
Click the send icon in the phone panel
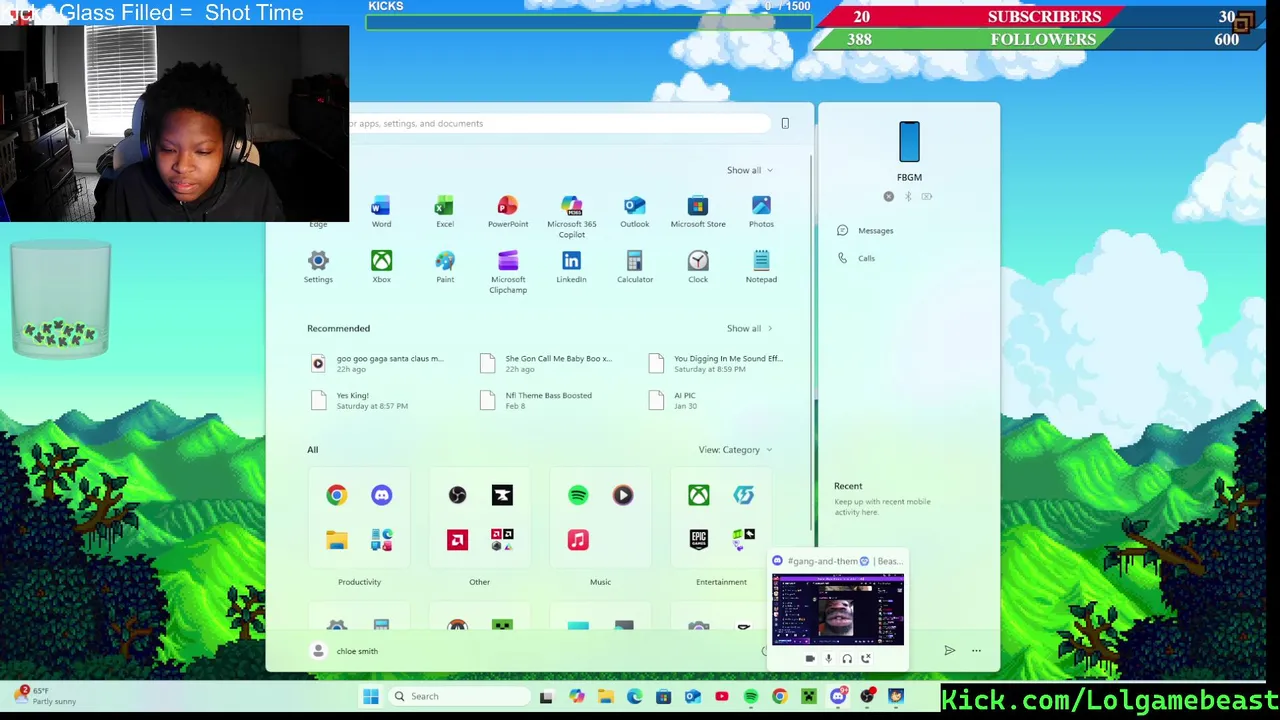click(x=949, y=651)
